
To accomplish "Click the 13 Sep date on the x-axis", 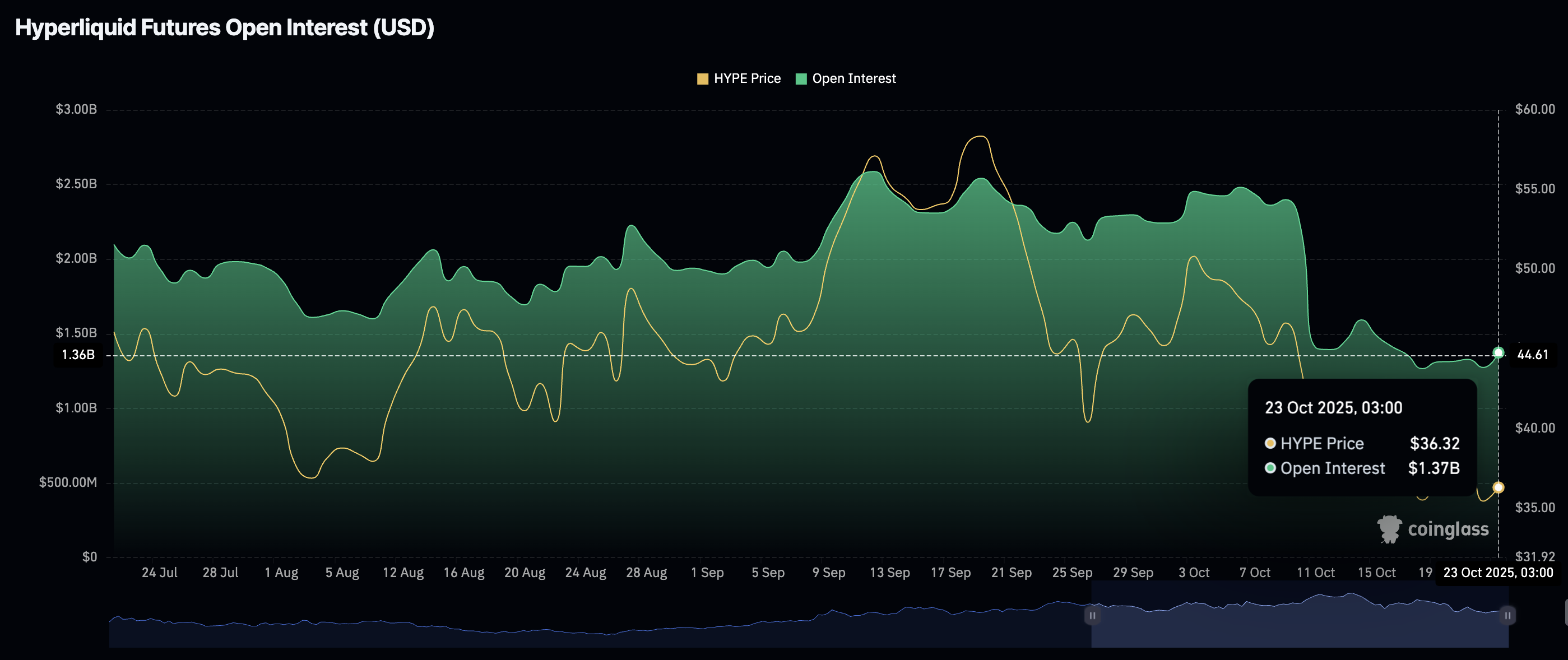I will click(x=889, y=573).
